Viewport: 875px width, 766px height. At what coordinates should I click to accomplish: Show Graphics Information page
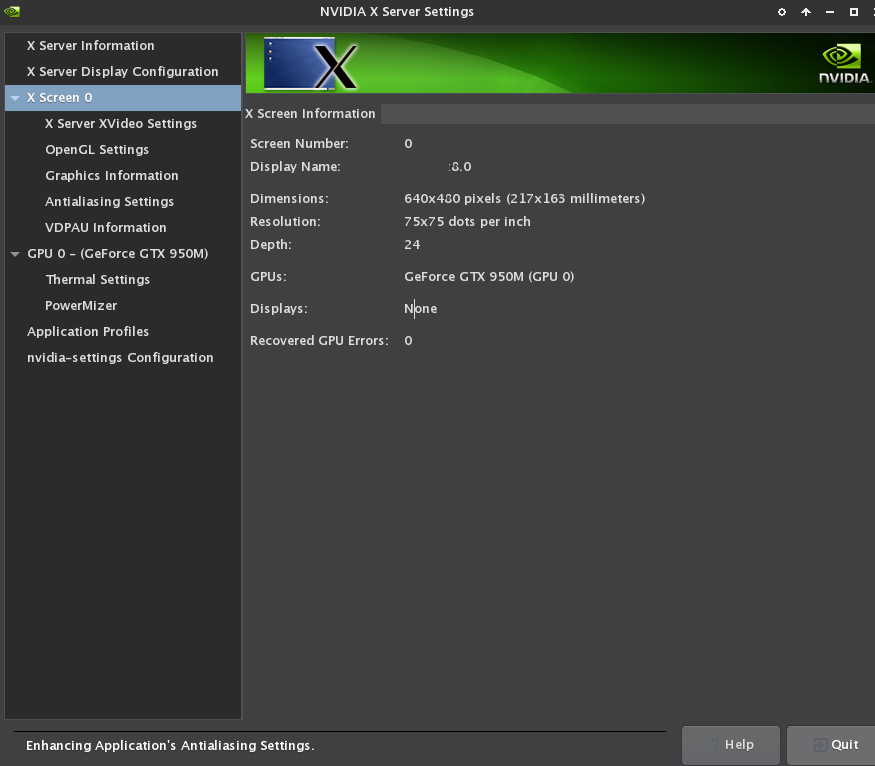click(112, 176)
